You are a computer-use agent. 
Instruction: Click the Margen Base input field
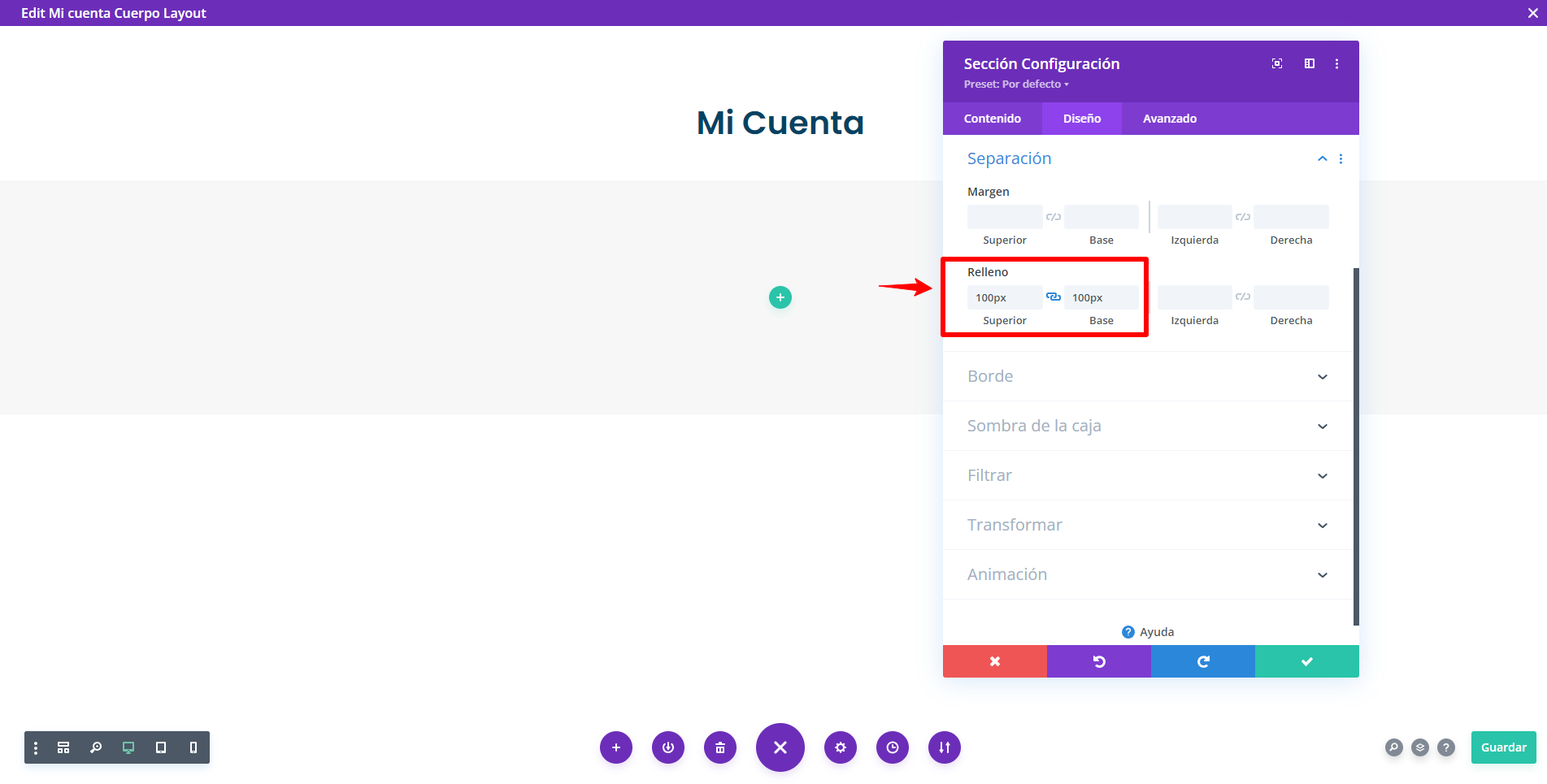[x=1101, y=217]
